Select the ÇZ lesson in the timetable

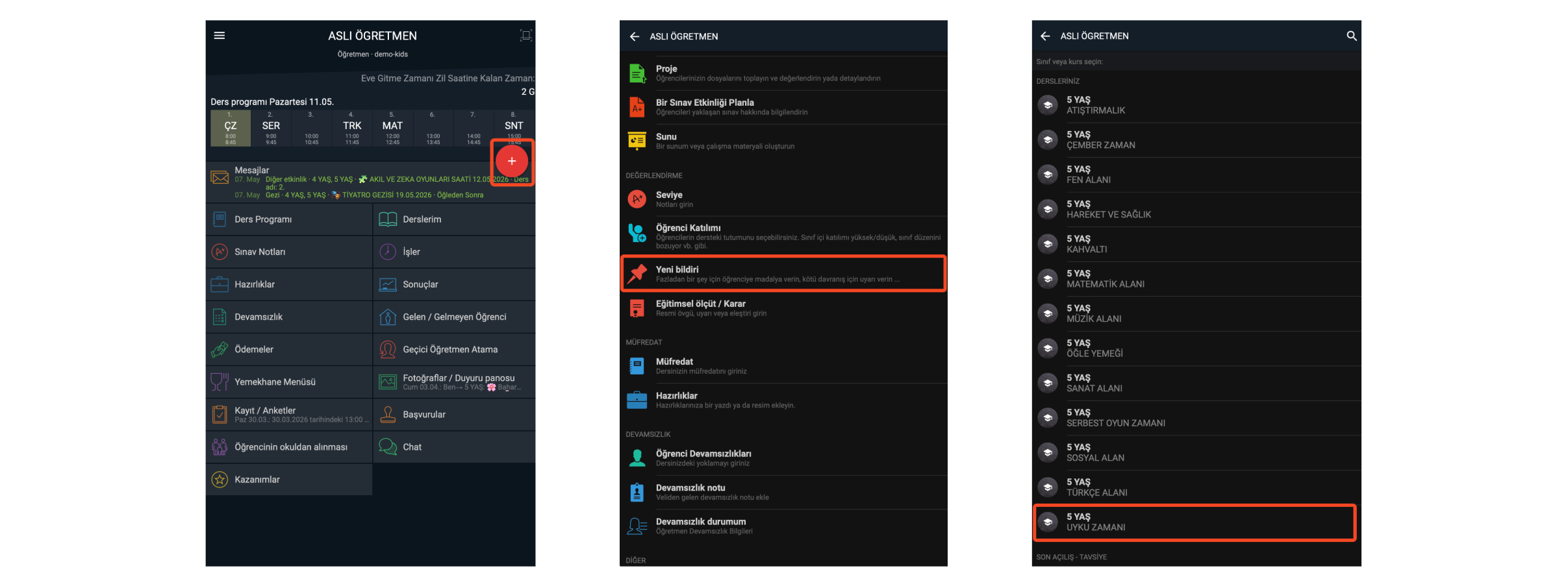coord(231,128)
